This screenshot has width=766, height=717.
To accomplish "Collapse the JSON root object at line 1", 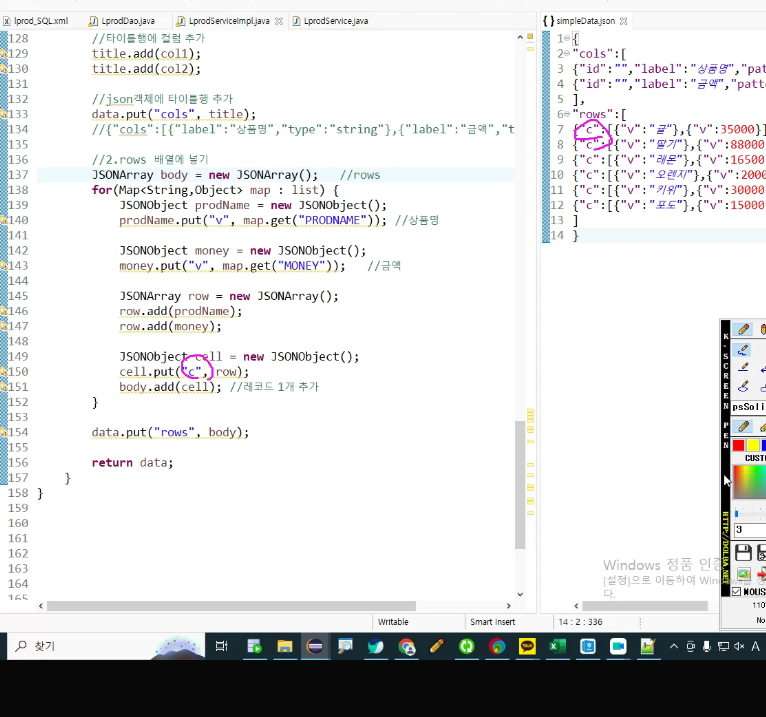I will pyautogui.click(x=567, y=38).
